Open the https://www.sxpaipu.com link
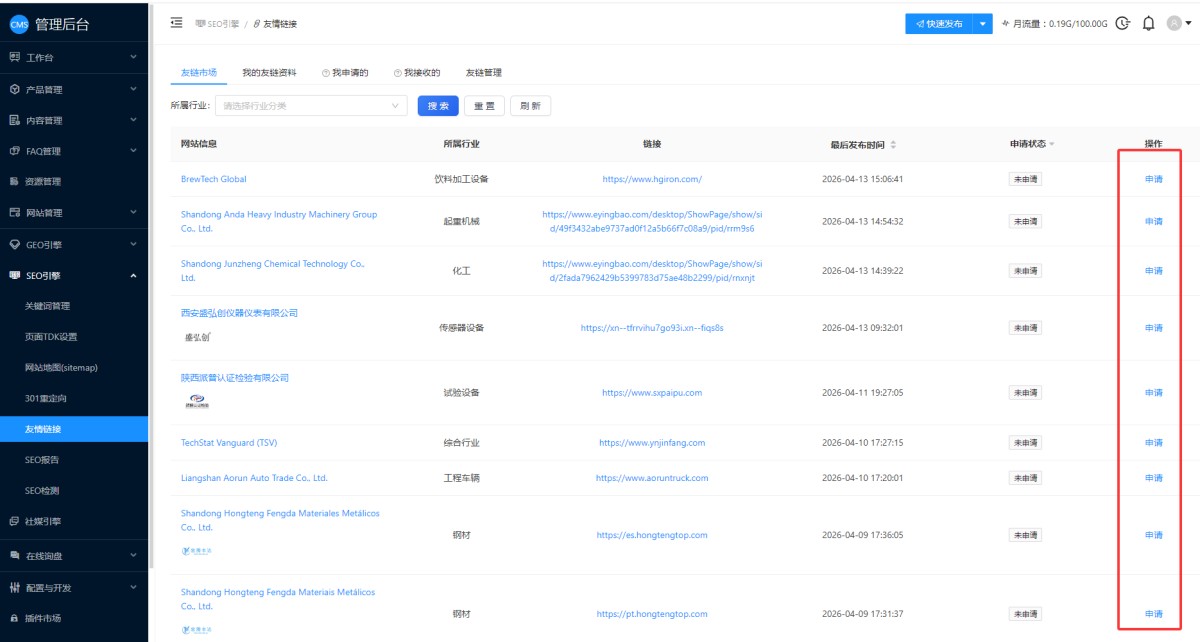The height and width of the screenshot is (642, 1200). tap(651, 393)
